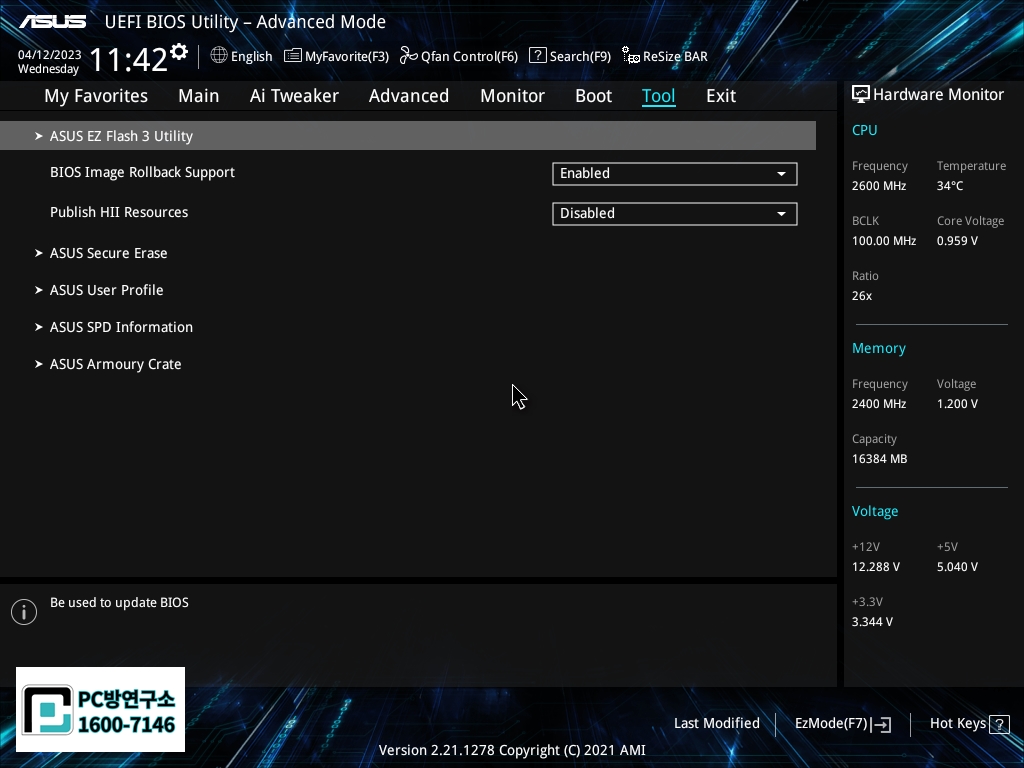1024x768 pixels.
Task: Click the Capacity value 16384 MB
Action: click(880, 459)
